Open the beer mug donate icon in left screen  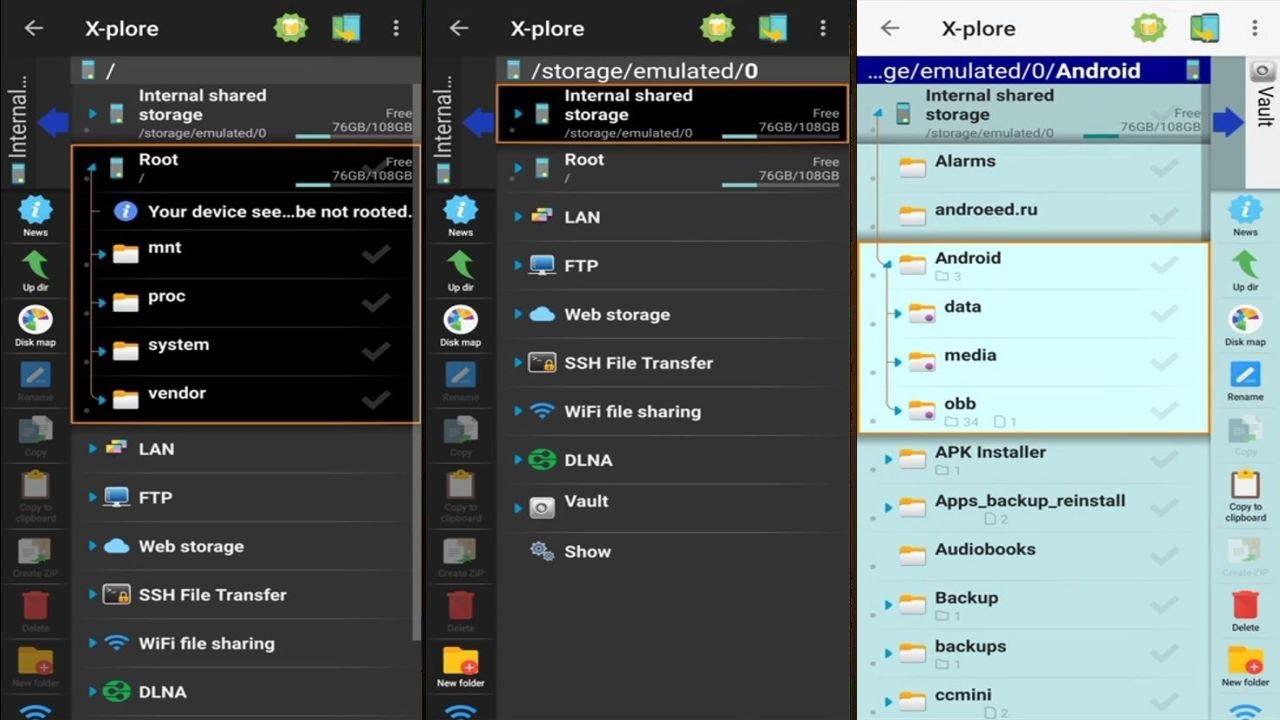point(291,28)
